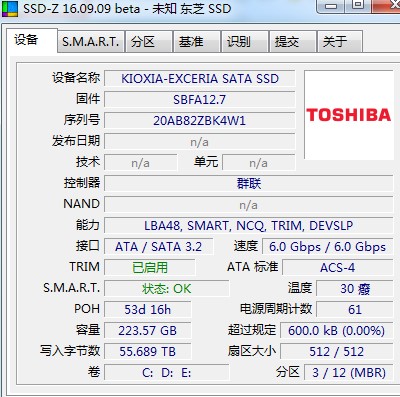Click the 超过规定 label
Image resolution: width=400 pixels, height=397 pixels.
tap(252, 330)
